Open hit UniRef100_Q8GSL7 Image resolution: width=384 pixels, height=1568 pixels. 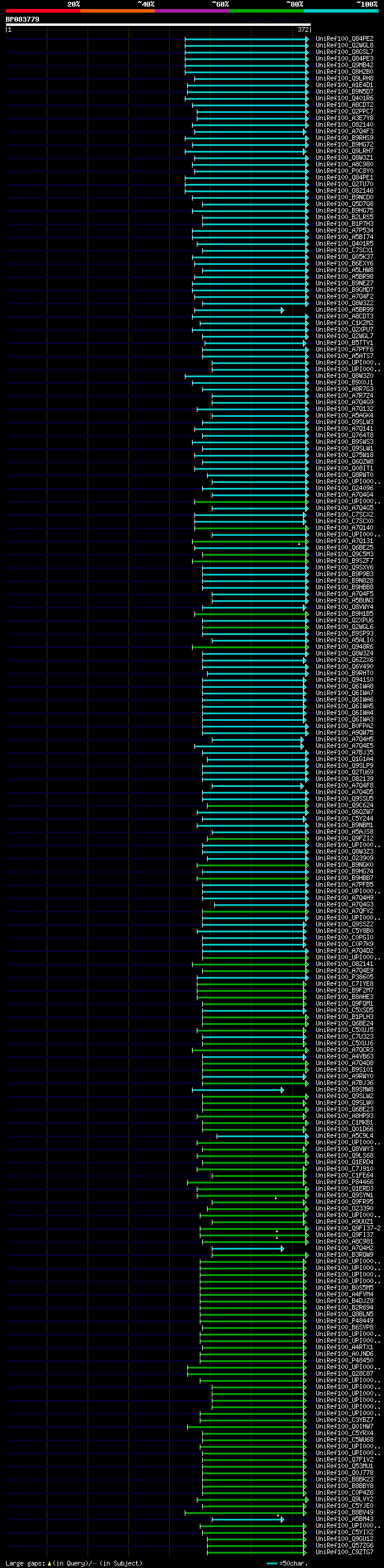coord(344,52)
